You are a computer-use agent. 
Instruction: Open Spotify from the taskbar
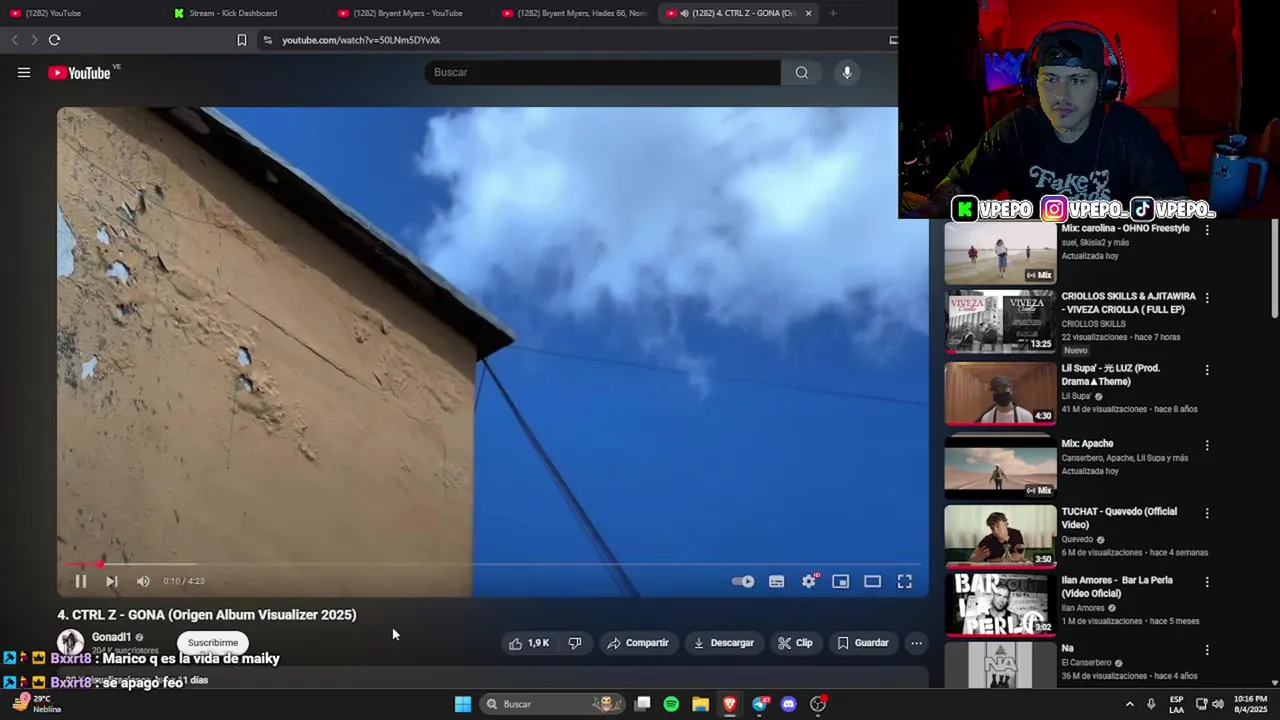(671, 704)
